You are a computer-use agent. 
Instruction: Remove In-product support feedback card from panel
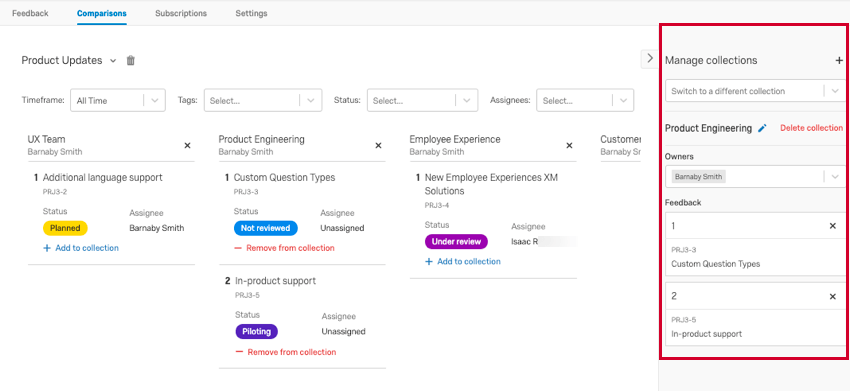point(833,297)
